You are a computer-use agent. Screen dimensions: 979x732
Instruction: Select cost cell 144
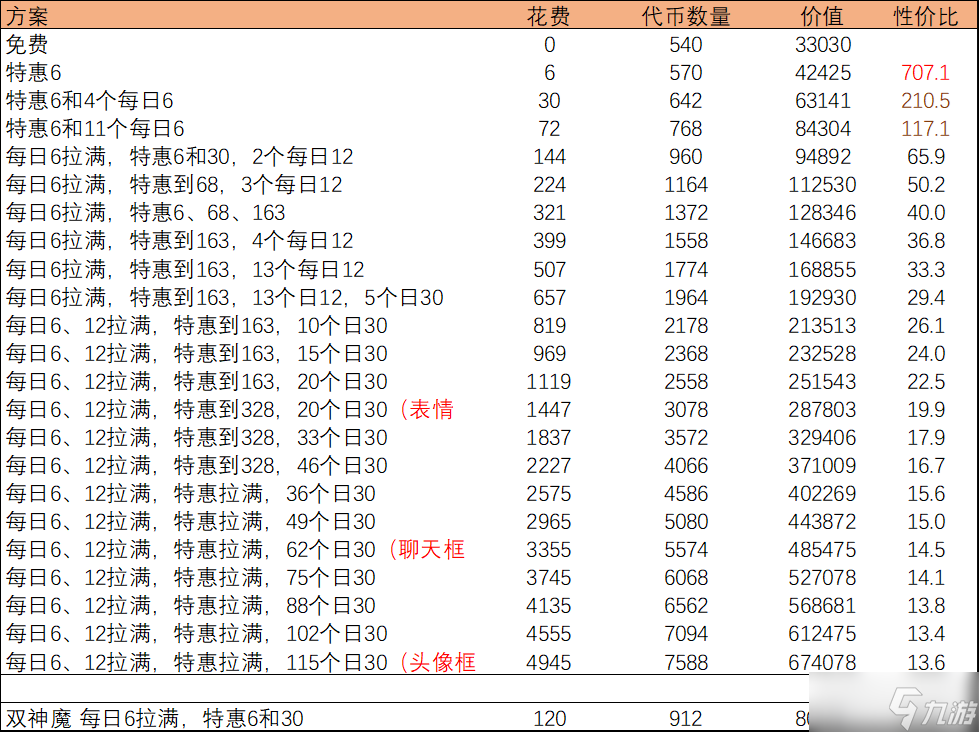(549, 156)
